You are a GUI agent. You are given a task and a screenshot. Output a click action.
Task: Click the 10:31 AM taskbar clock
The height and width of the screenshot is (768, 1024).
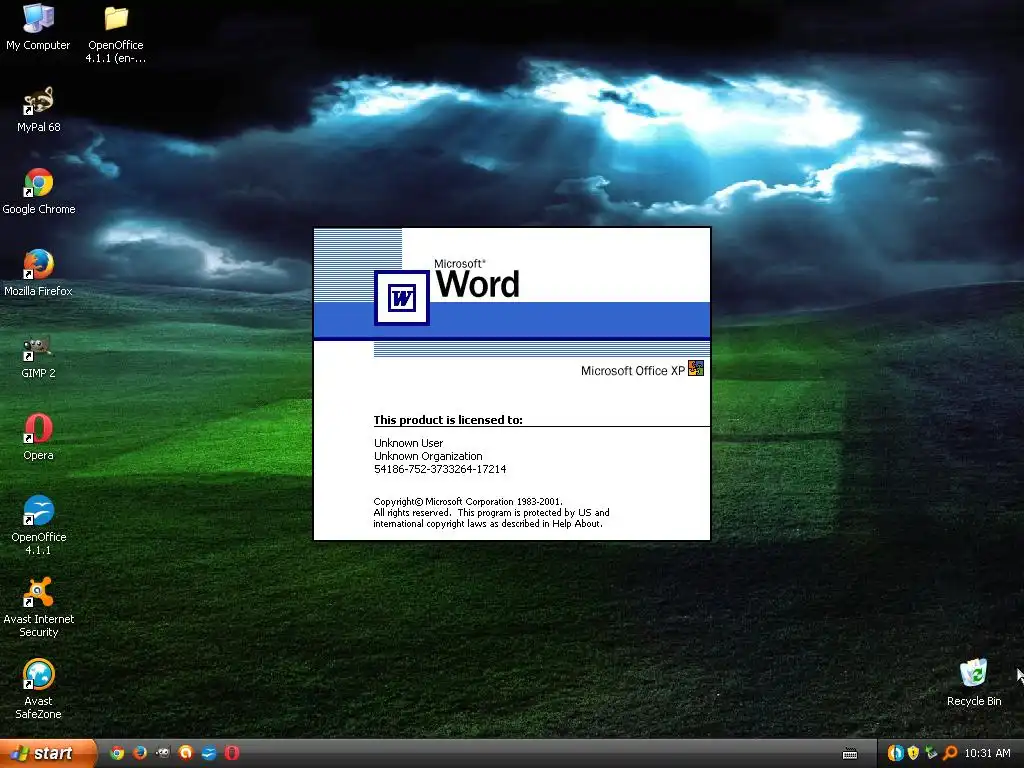coord(987,753)
